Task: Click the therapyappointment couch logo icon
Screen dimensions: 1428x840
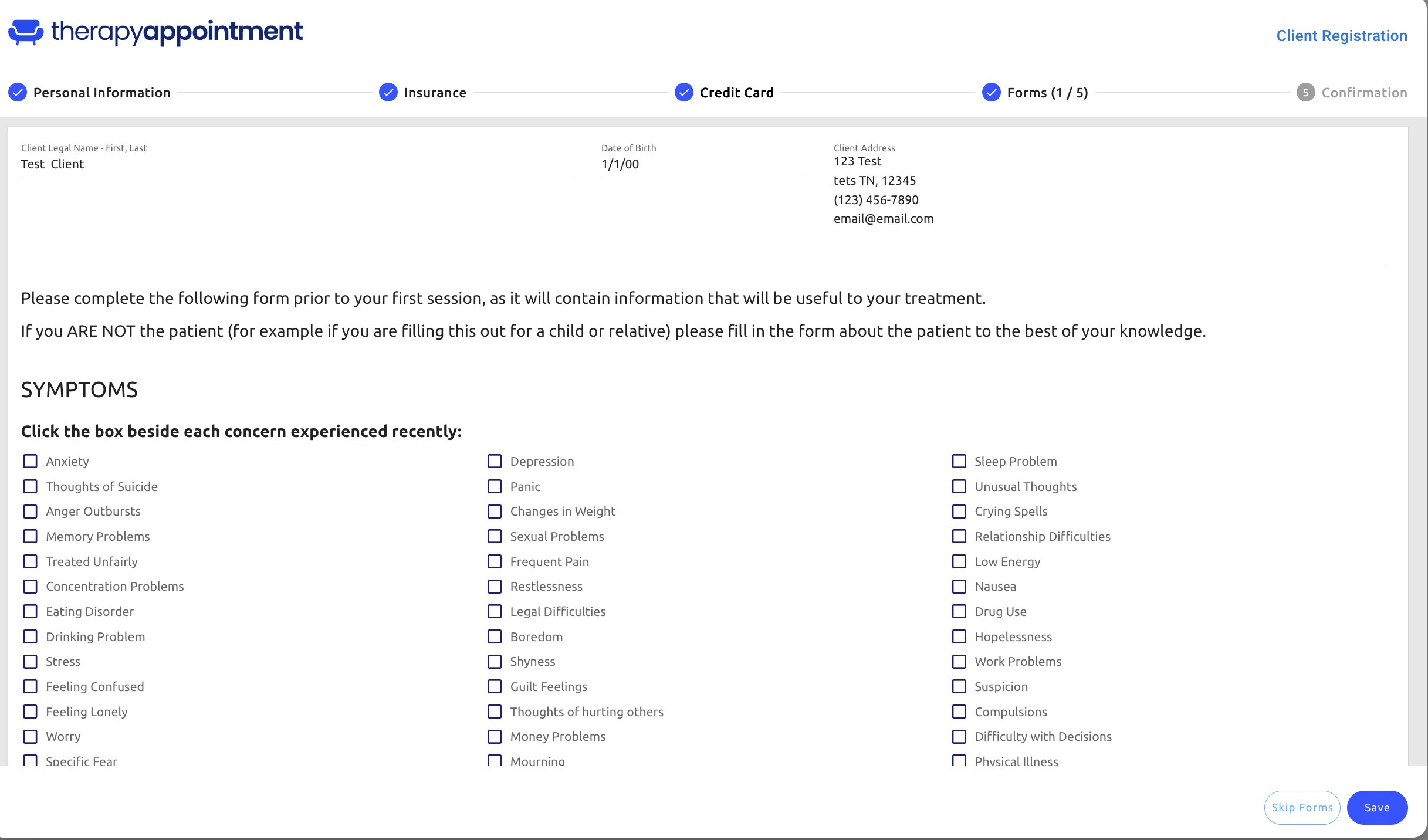Action: pos(26,32)
